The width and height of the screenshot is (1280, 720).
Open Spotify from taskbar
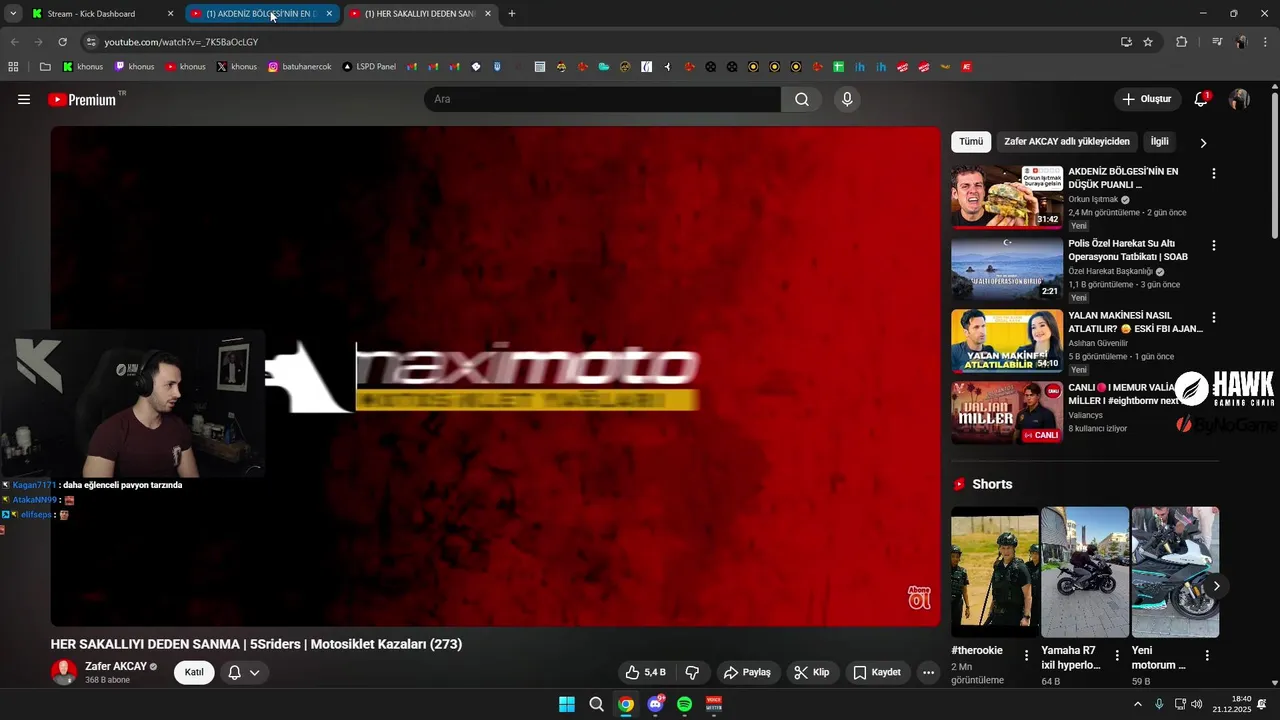(x=684, y=704)
